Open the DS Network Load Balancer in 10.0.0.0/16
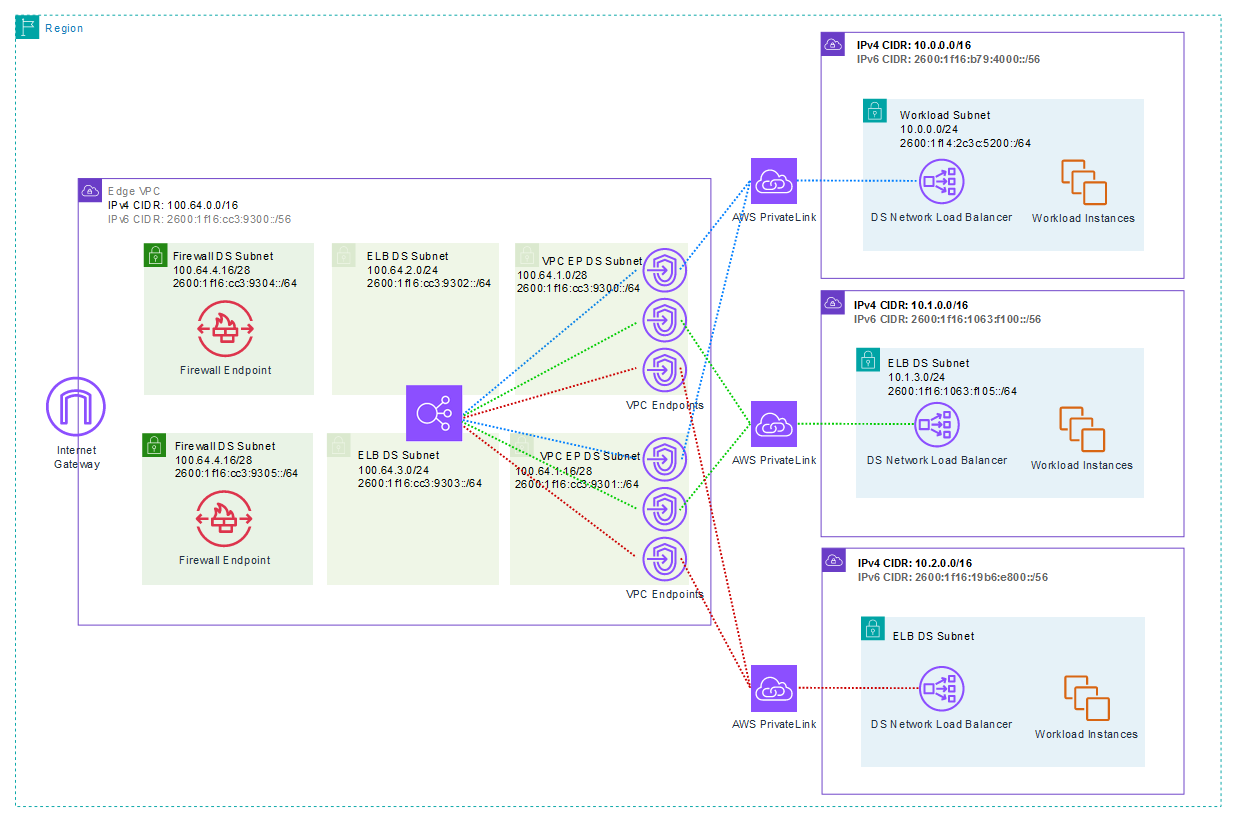 coord(941,180)
